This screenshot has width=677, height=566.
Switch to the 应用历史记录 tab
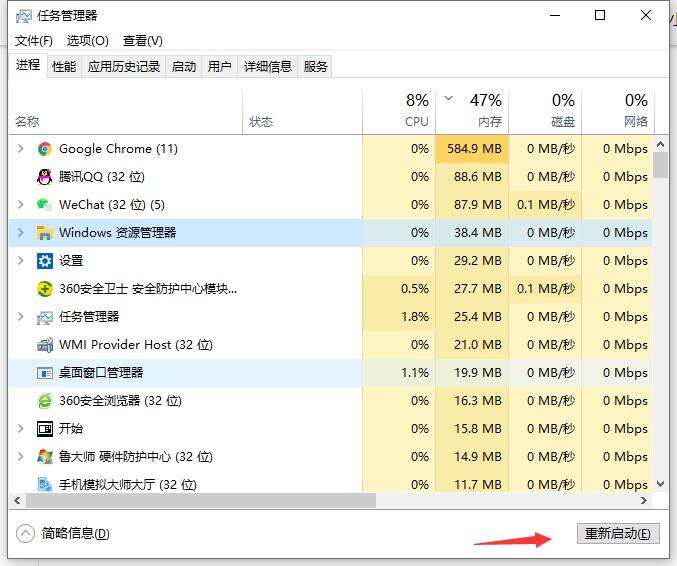point(123,66)
